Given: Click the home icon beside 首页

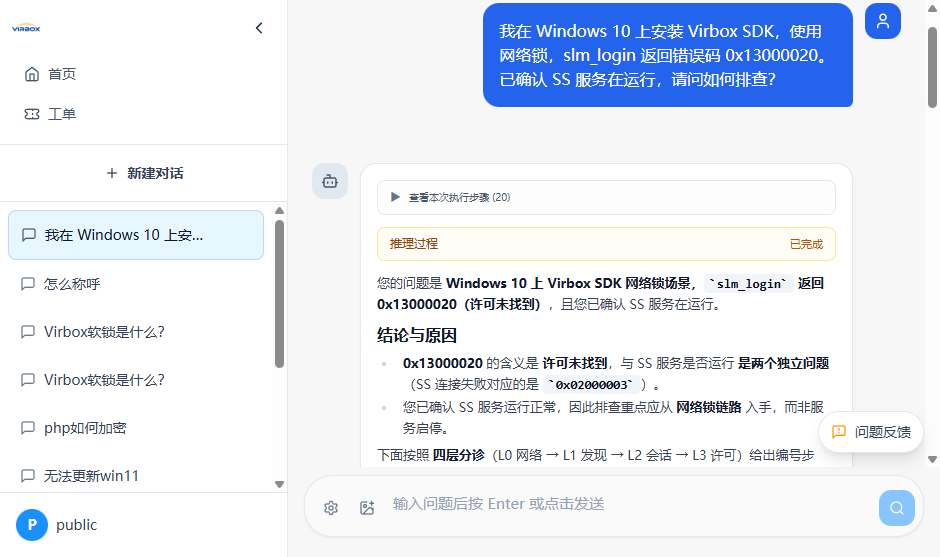Looking at the screenshot, I should click(x=32, y=74).
